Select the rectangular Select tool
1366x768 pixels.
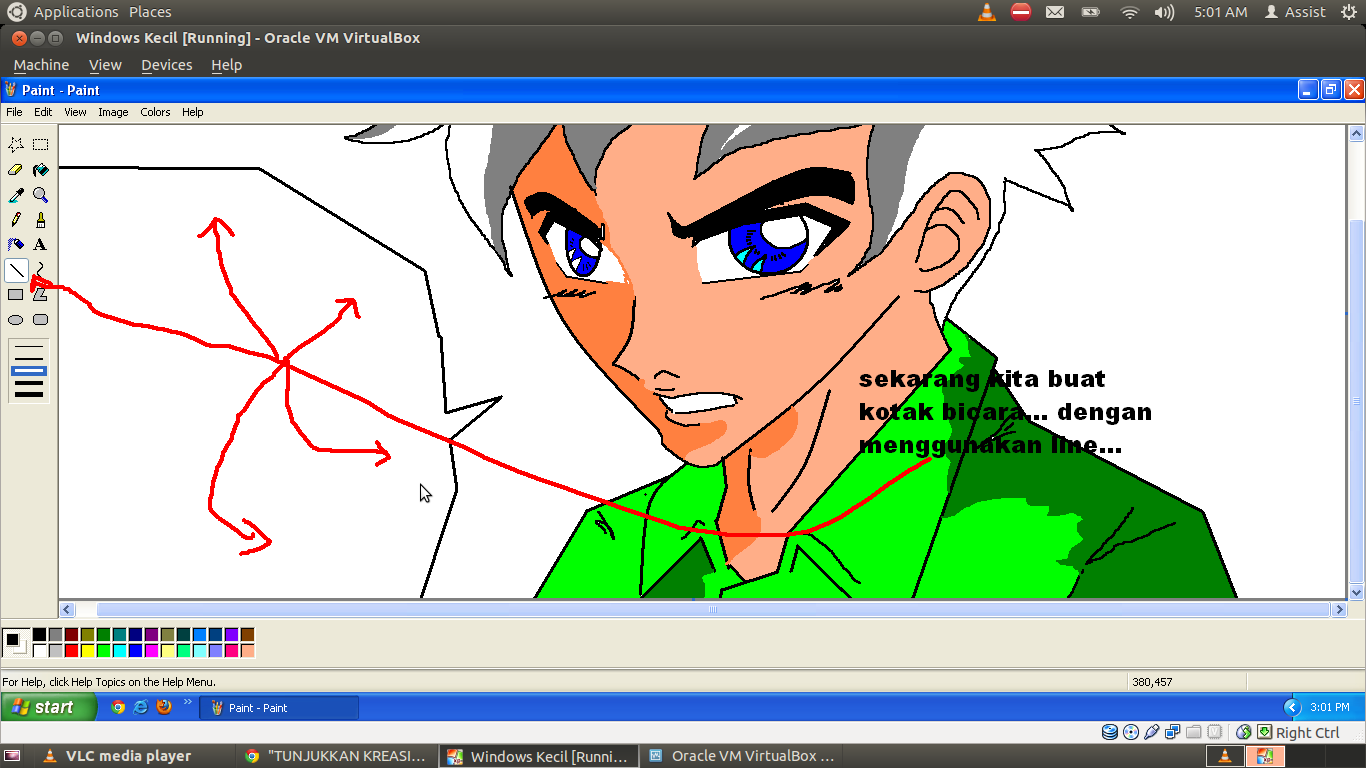click(40, 145)
